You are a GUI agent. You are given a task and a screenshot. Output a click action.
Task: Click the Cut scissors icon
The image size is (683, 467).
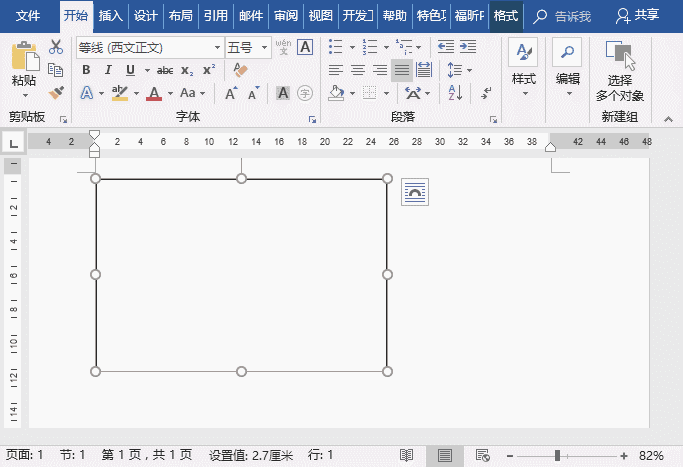point(56,47)
